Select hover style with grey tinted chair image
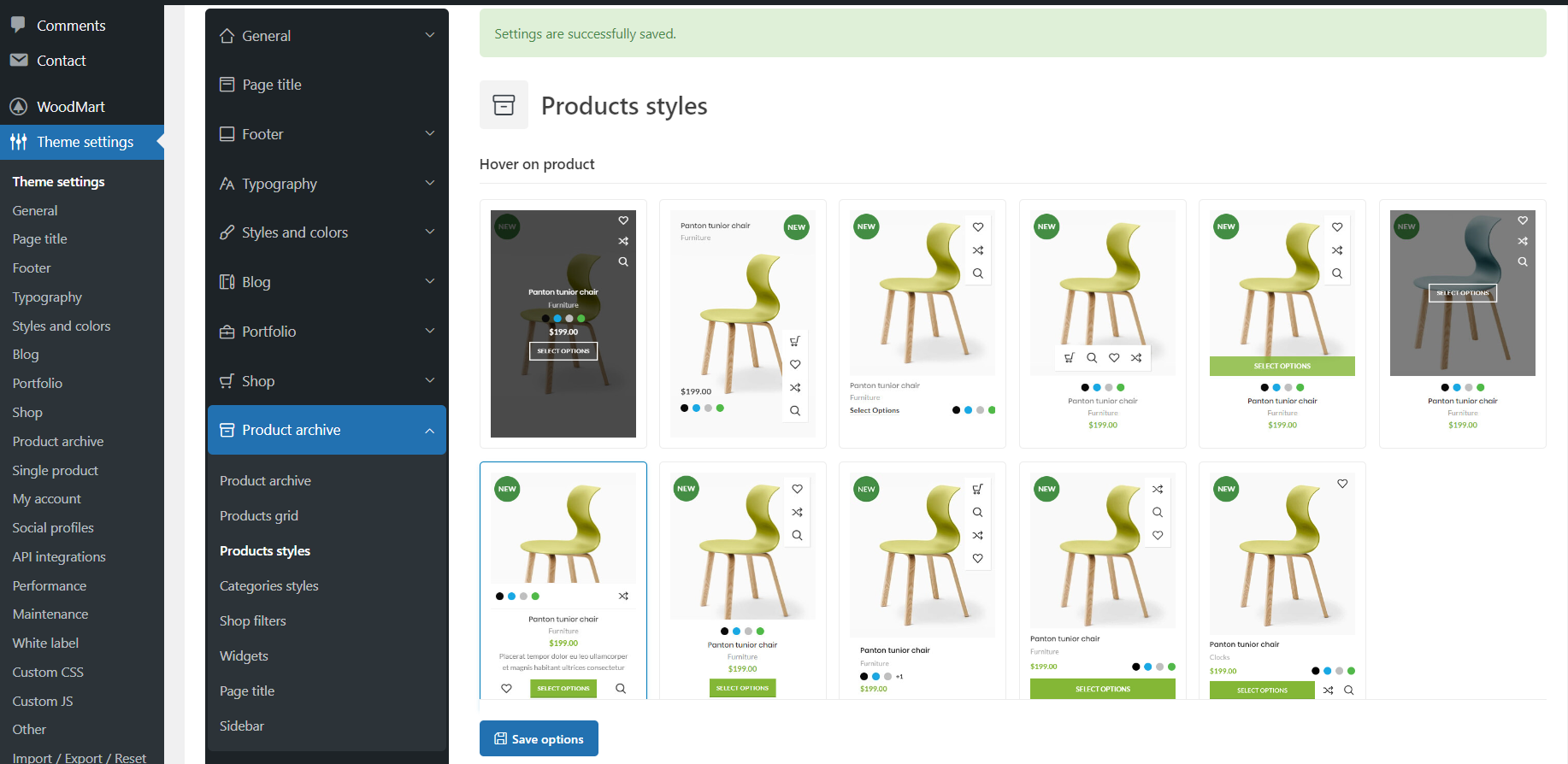1568x764 pixels. click(x=1463, y=324)
